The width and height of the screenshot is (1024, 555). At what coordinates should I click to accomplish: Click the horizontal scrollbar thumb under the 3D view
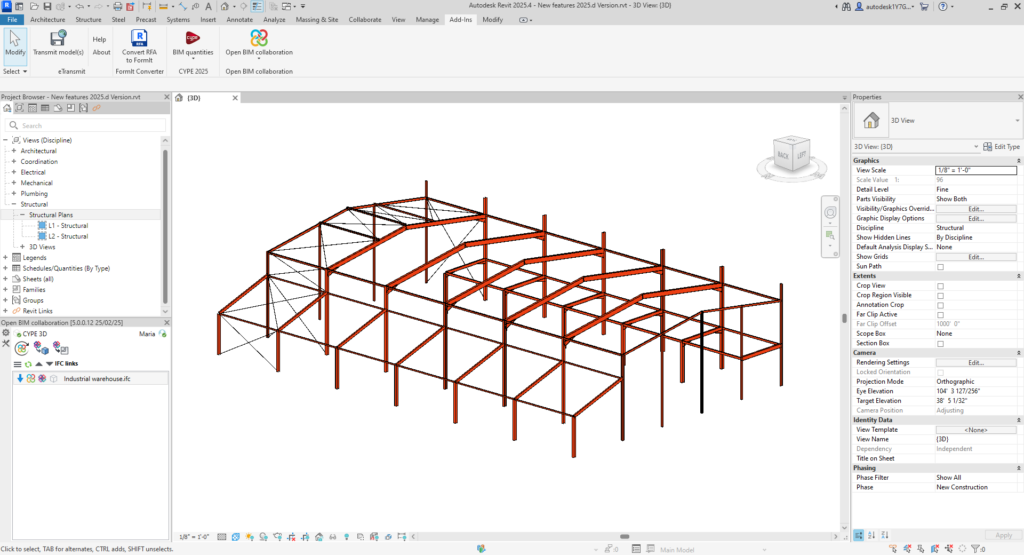624,537
